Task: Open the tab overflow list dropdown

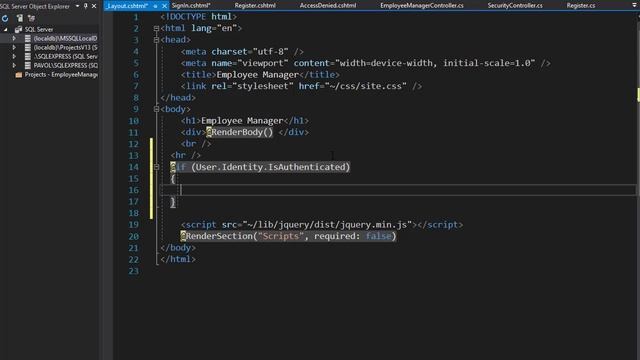Action: tap(635, 6)
